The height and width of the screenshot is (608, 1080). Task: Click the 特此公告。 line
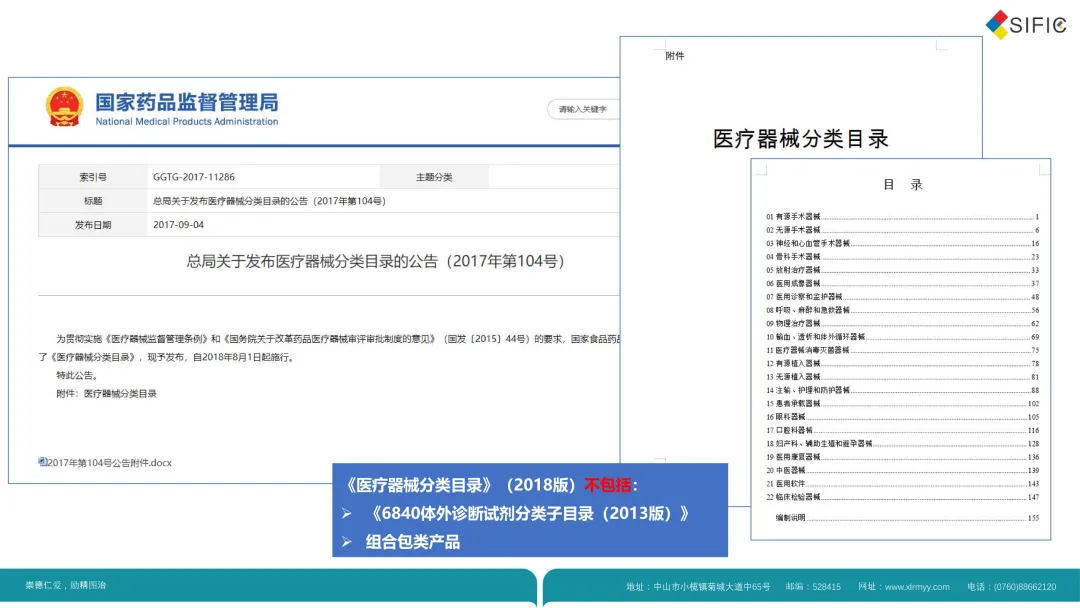[x=78, y=375]
